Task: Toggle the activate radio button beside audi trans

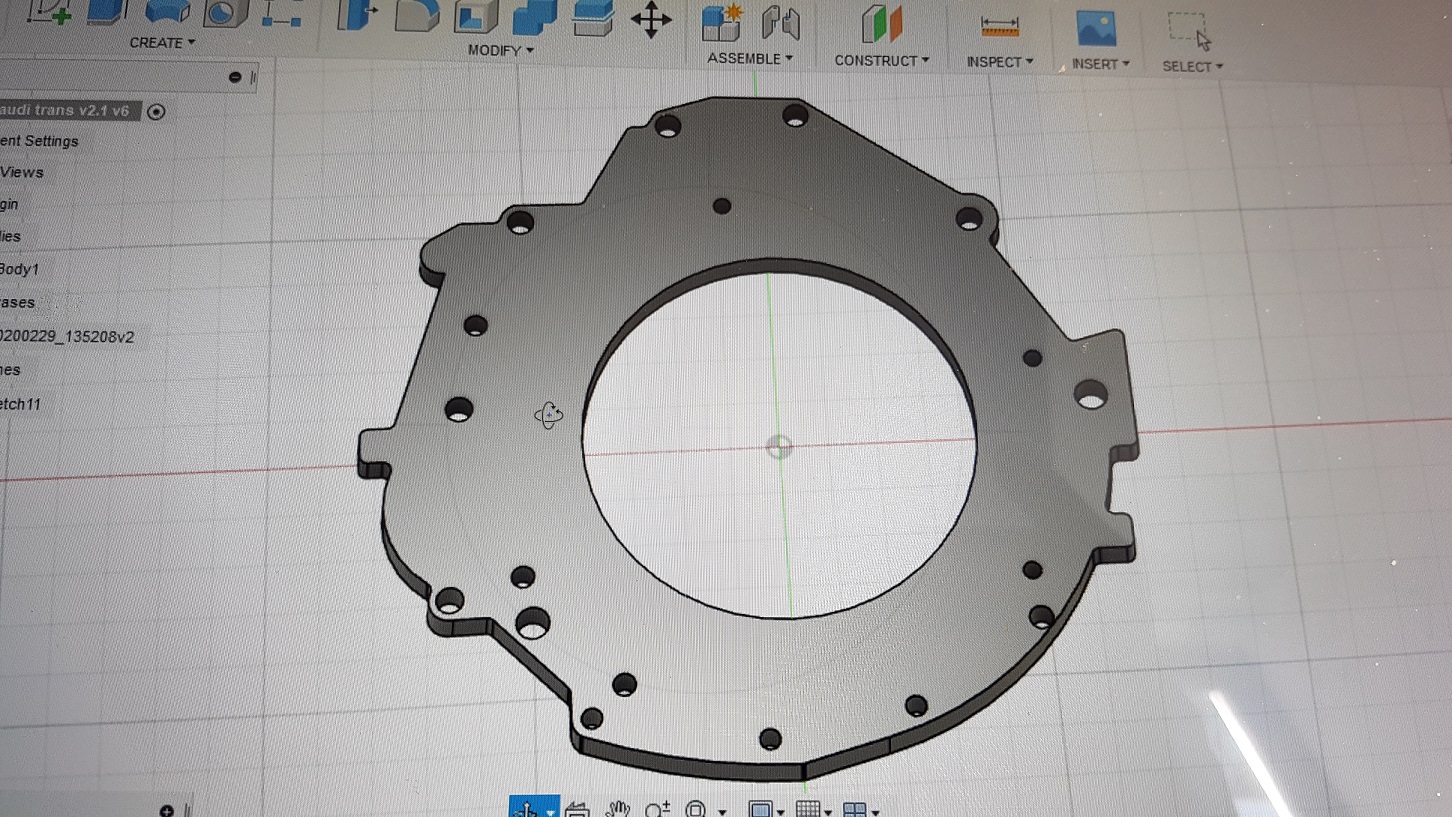Action: pyautogui.click(x=156, y=112)
